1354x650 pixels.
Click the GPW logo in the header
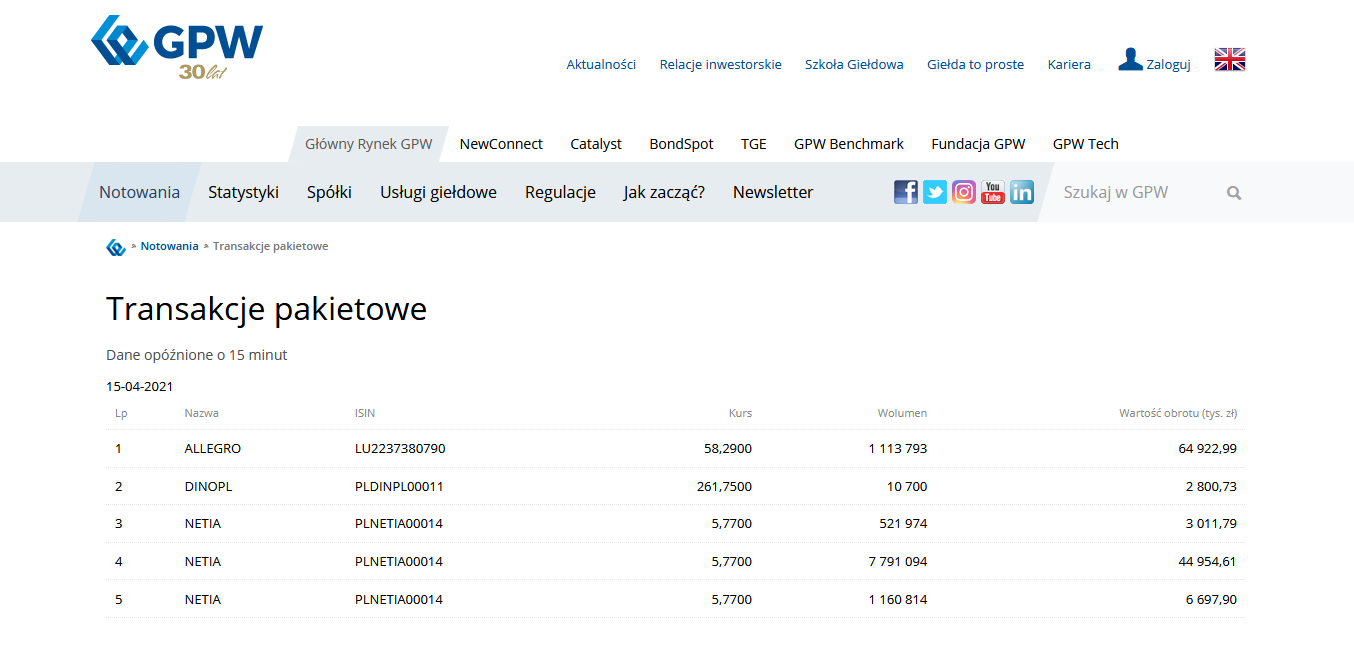pos(177,47)
